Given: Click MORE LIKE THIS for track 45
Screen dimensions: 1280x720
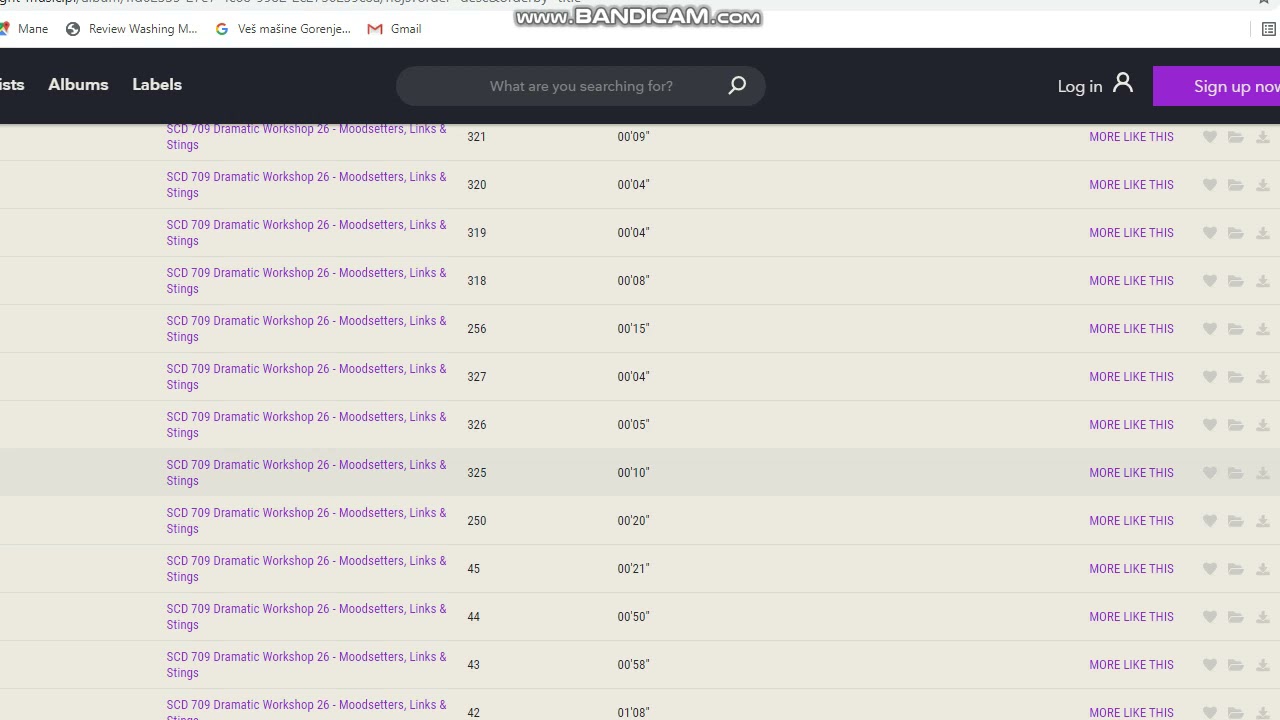Looking at the screenshot, I should tap(1131, 569).
